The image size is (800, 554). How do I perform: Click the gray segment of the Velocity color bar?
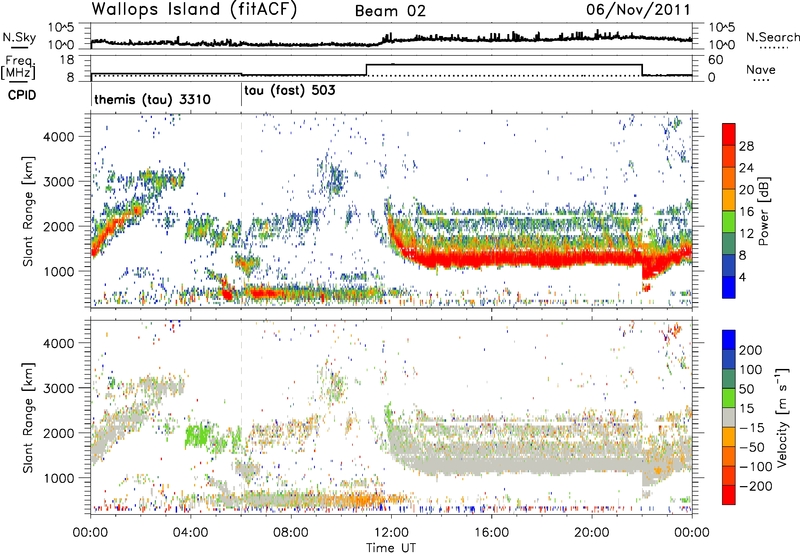click(x=729, y=418)
